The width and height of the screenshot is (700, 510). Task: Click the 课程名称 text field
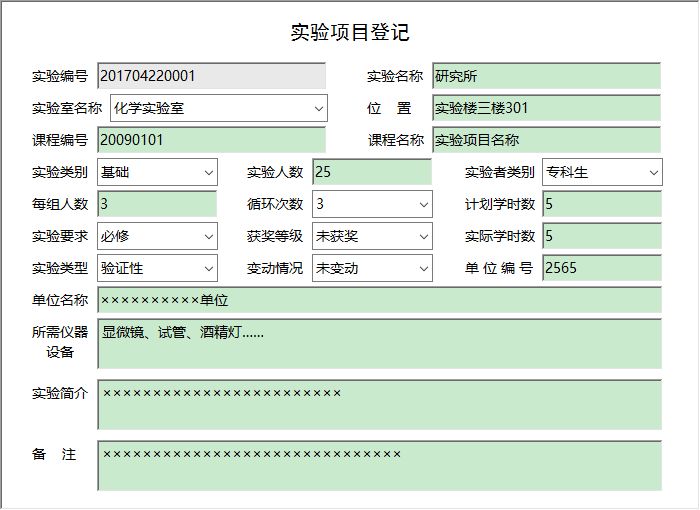[546, 140]
